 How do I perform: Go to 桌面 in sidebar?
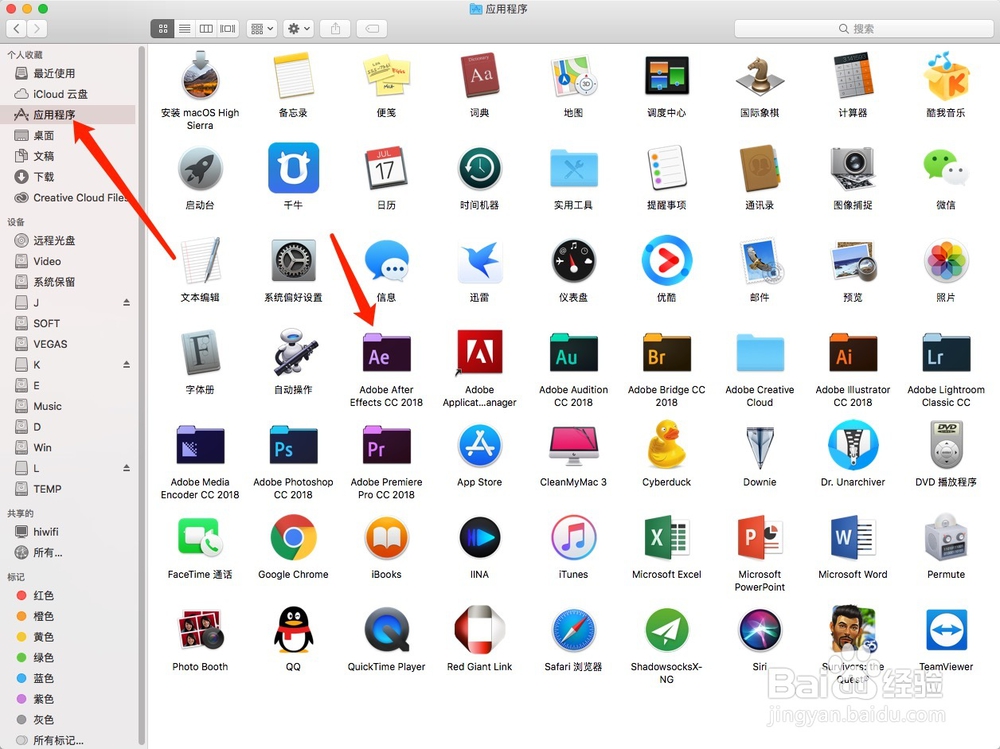69,135
